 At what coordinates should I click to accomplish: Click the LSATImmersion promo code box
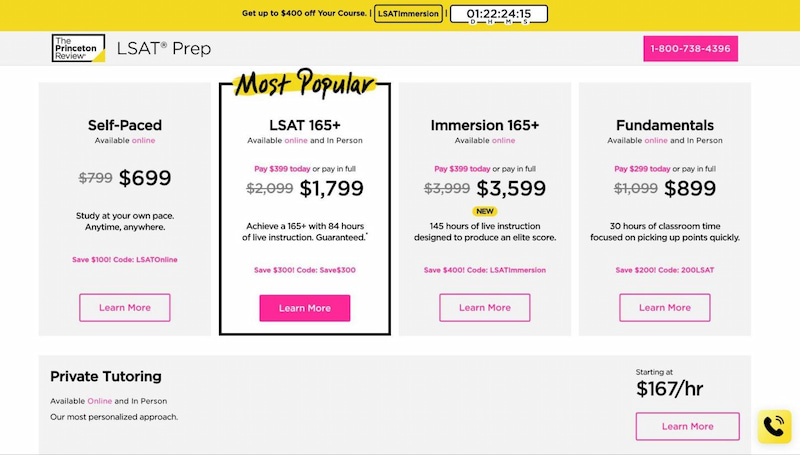(408, 14)
